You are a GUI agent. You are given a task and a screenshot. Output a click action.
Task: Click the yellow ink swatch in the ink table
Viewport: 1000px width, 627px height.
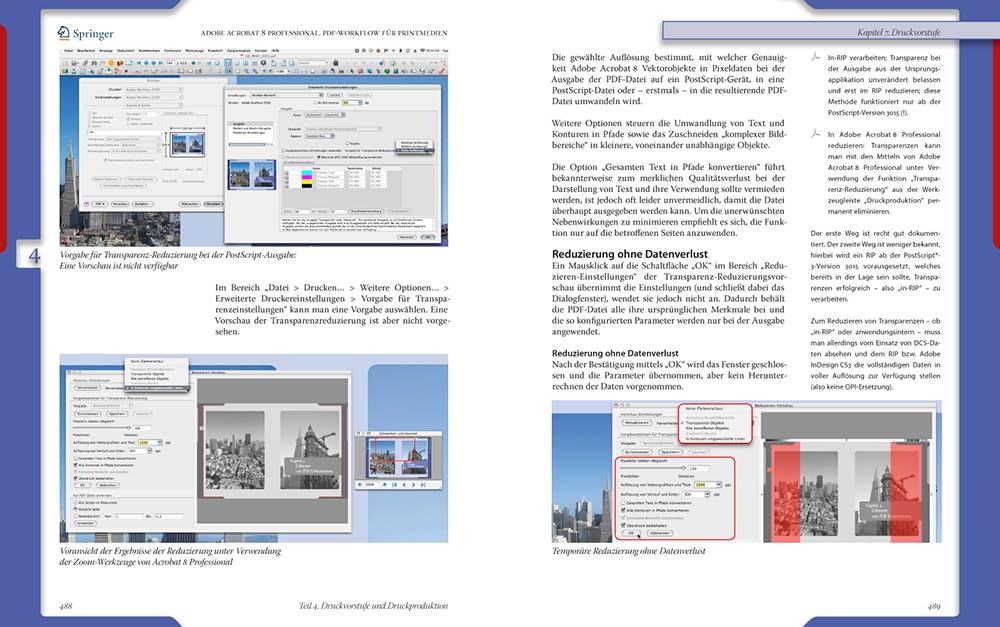pos(307,181)
